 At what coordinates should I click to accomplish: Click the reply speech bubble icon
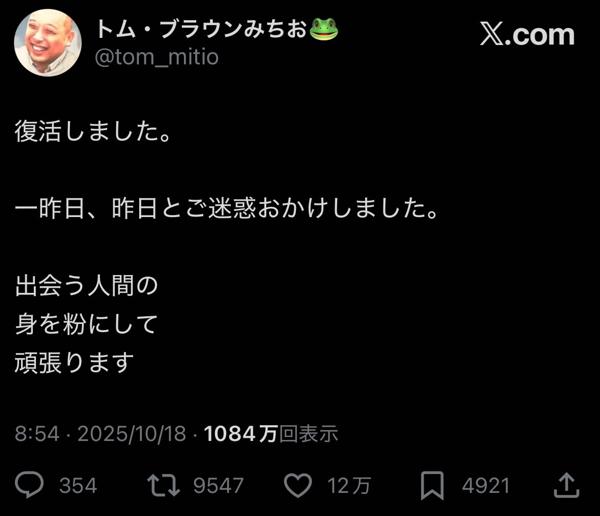pyautogui.click(x=29, y=485)
